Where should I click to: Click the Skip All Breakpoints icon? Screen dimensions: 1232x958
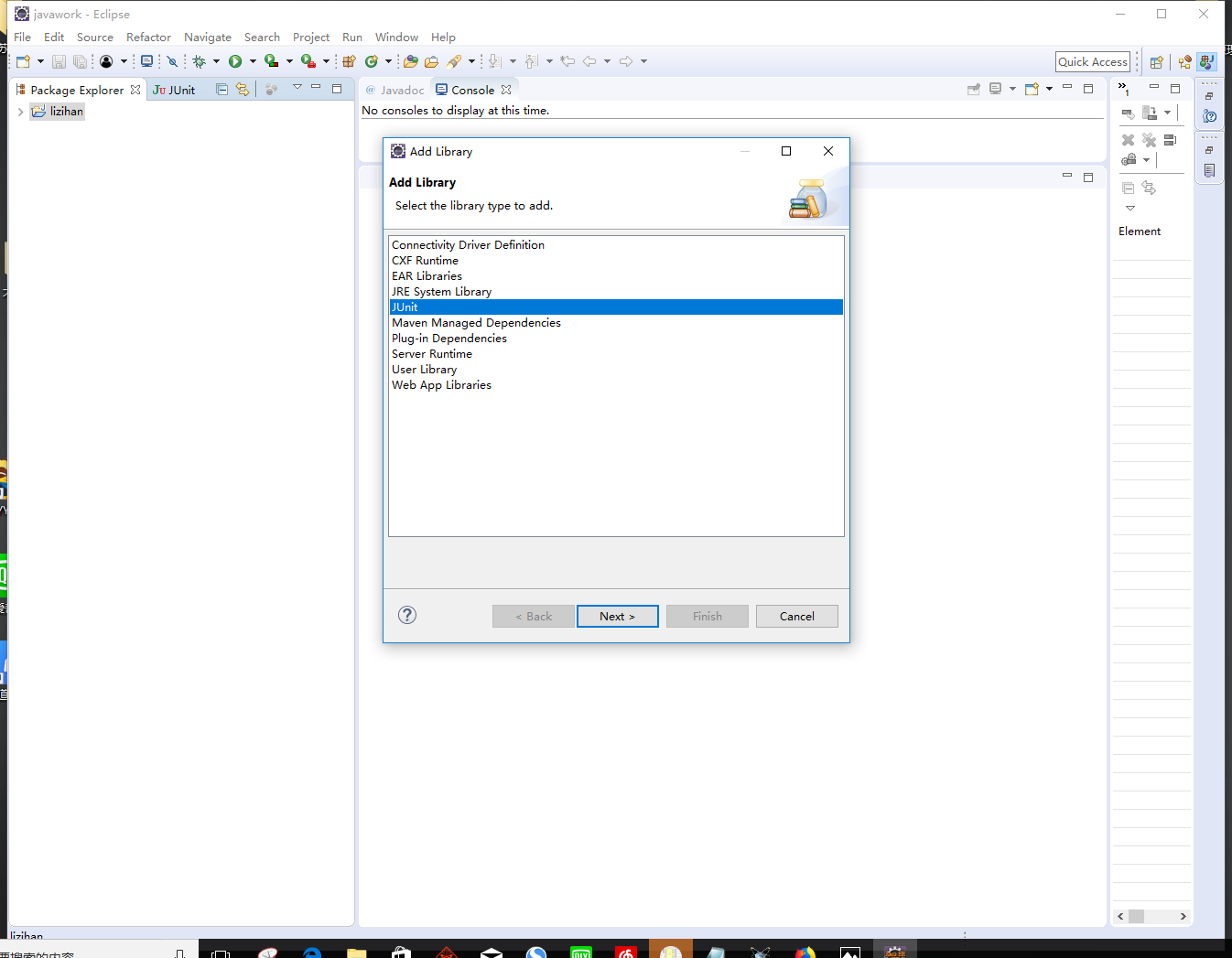[172, 61]
